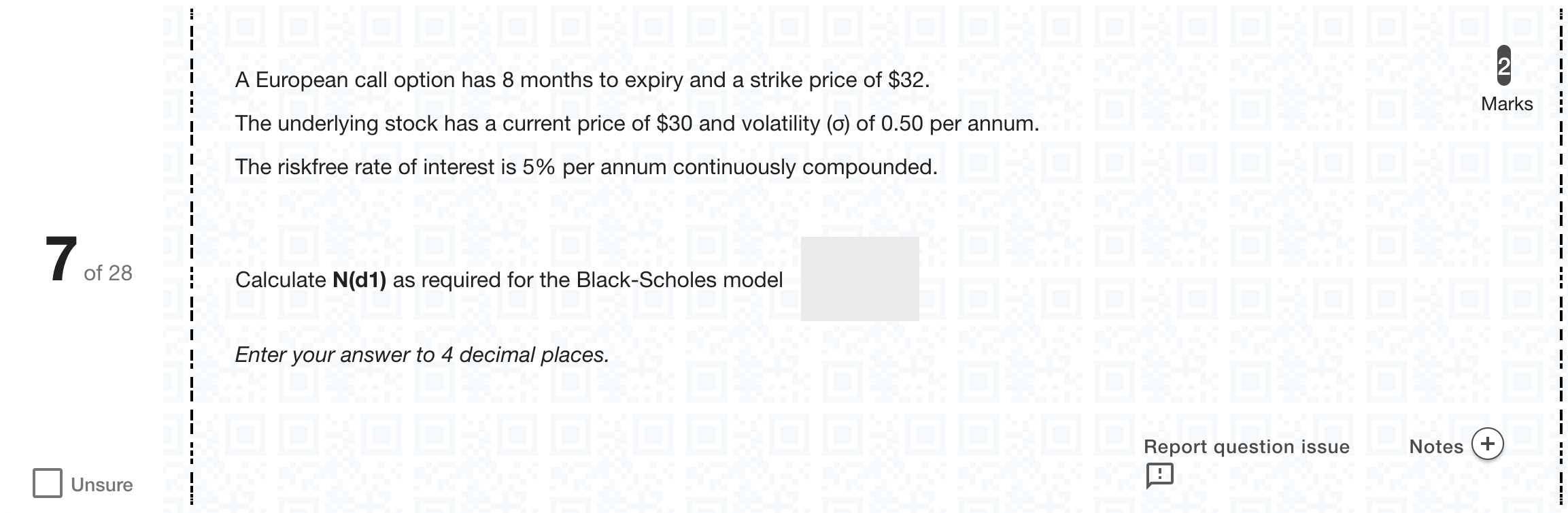The image size is (1568, 513).
Task: Click the riskfree rate of interest sentence
Action: pos(586,167)
